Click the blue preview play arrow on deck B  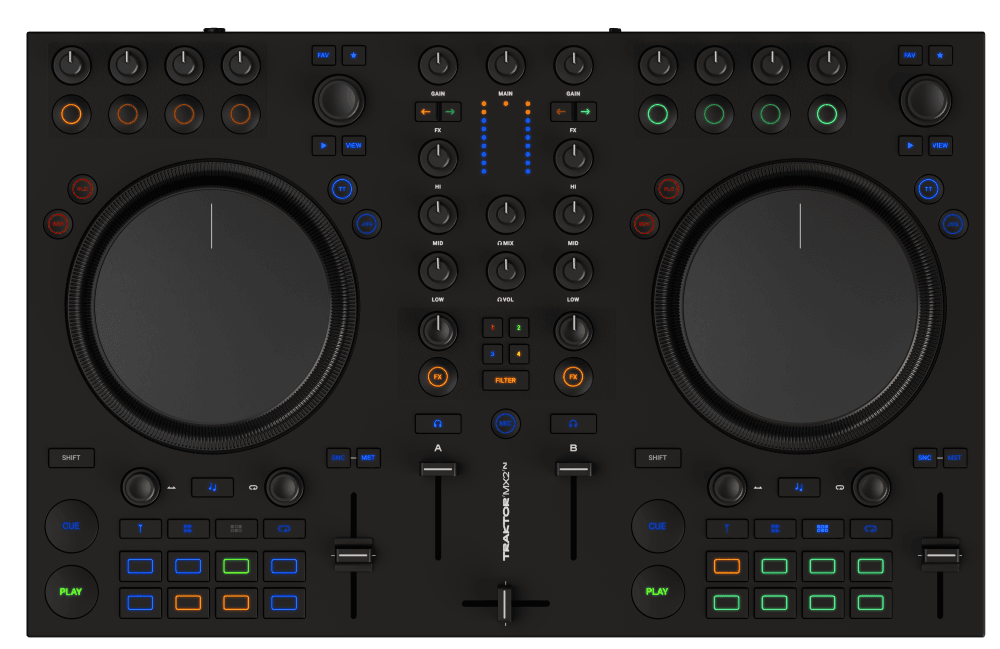pos(909,145)
